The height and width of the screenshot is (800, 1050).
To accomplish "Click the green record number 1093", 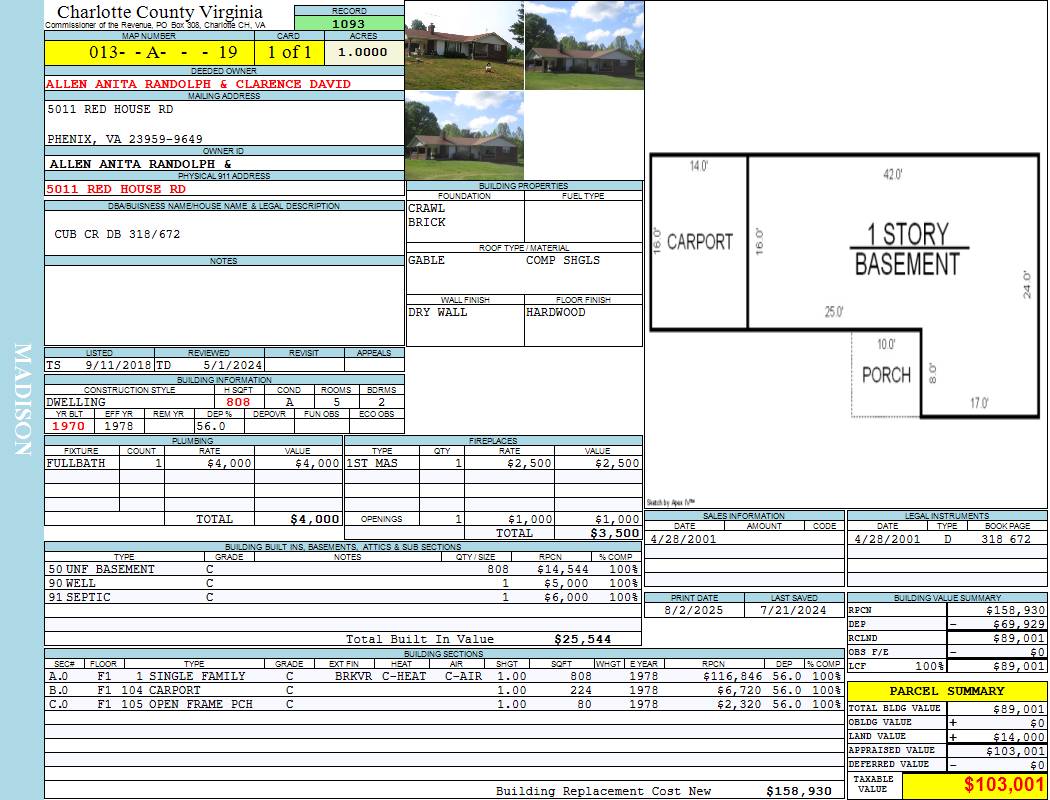I will click(349, 23).
